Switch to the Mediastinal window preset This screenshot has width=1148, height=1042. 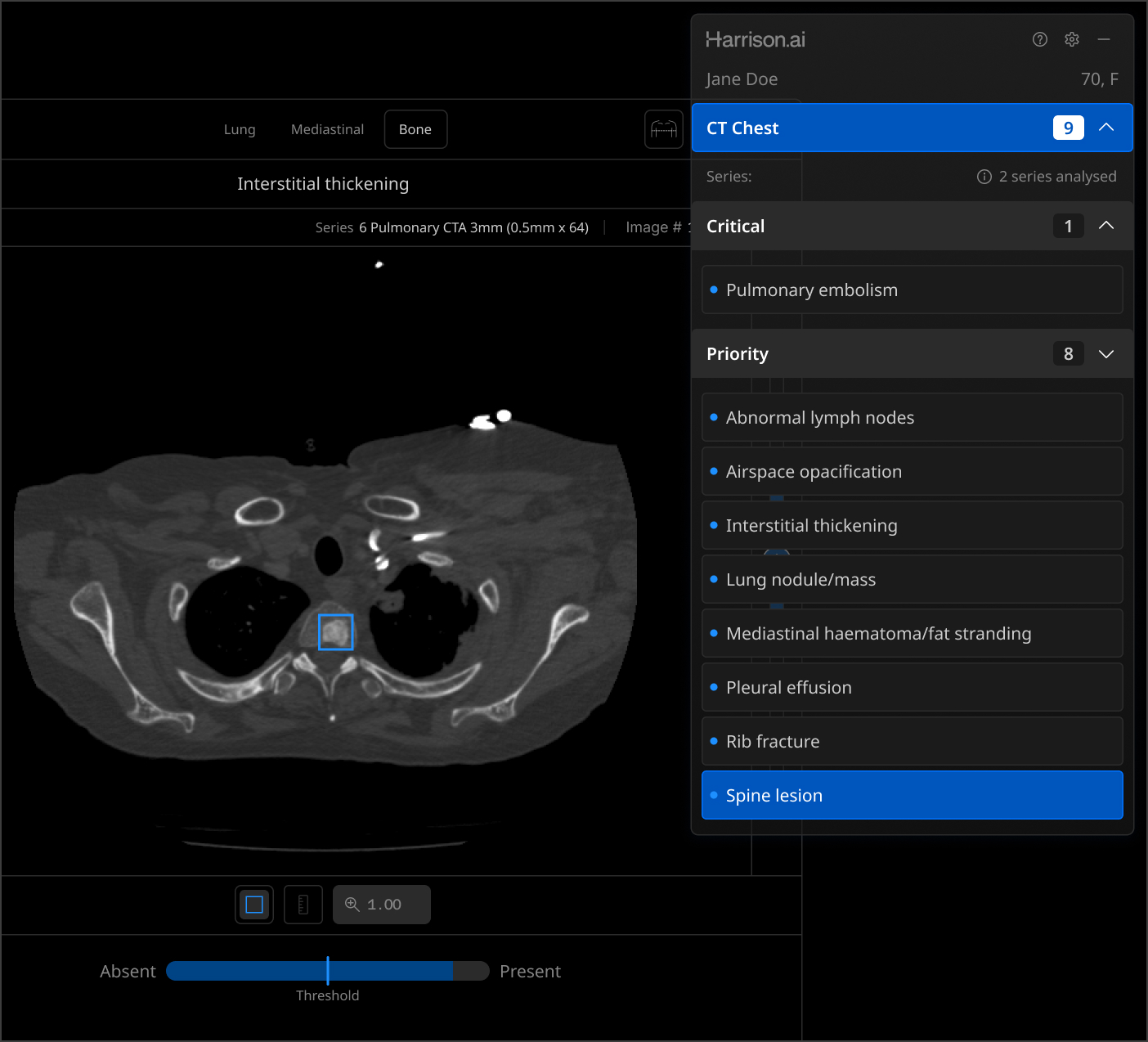point(327,129)
